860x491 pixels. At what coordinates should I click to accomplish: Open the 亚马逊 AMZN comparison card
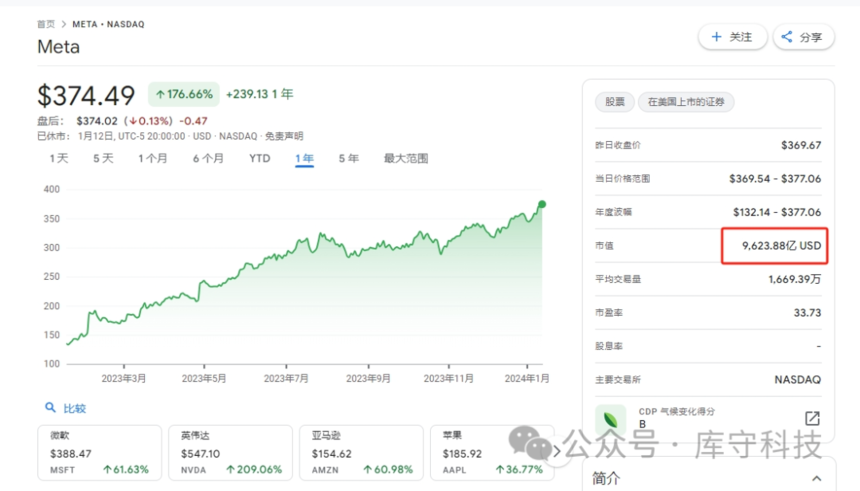(361, 453)
